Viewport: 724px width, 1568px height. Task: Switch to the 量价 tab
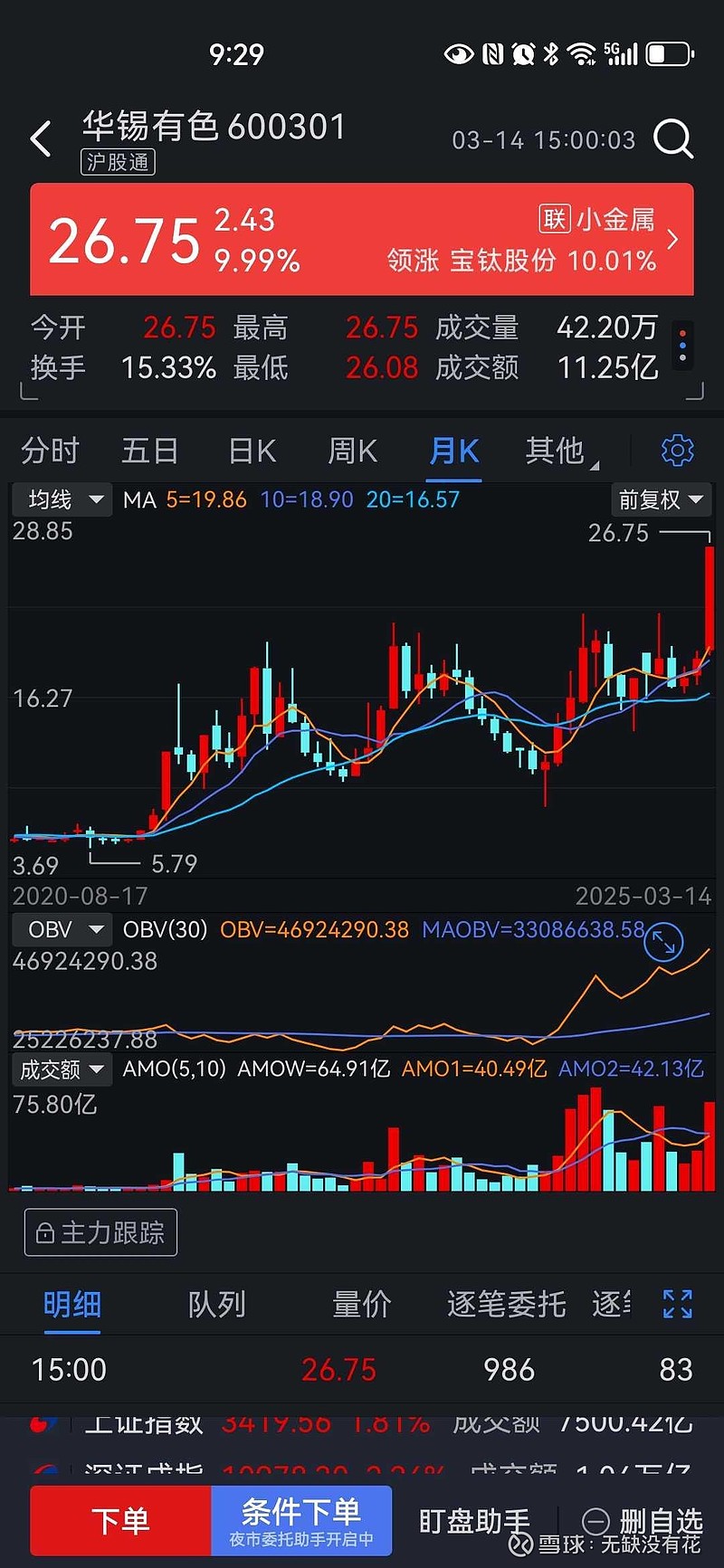[361, 1304]
